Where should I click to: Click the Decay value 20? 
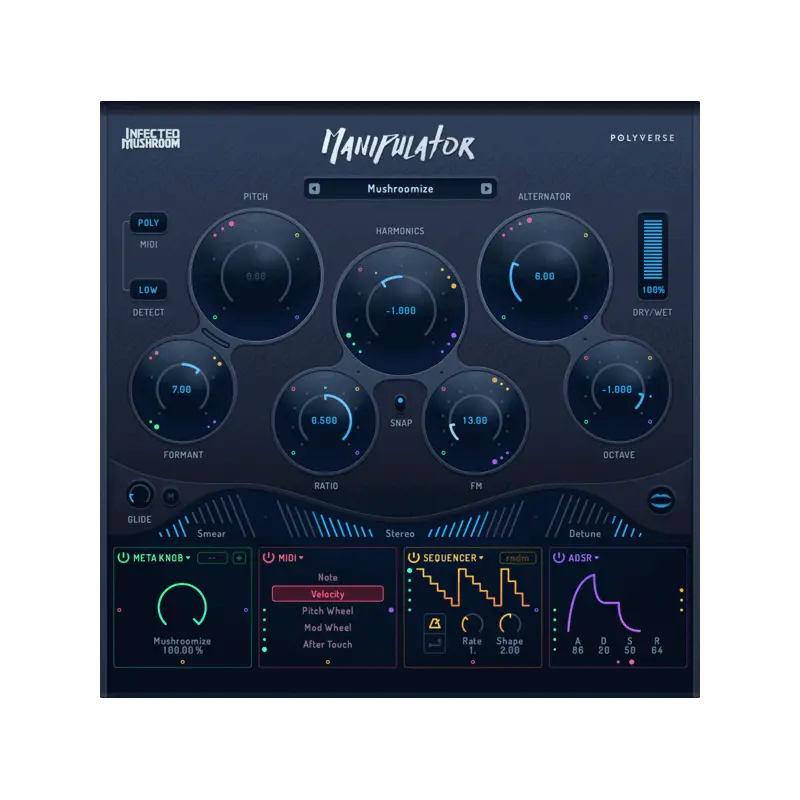tap(604, 651)
